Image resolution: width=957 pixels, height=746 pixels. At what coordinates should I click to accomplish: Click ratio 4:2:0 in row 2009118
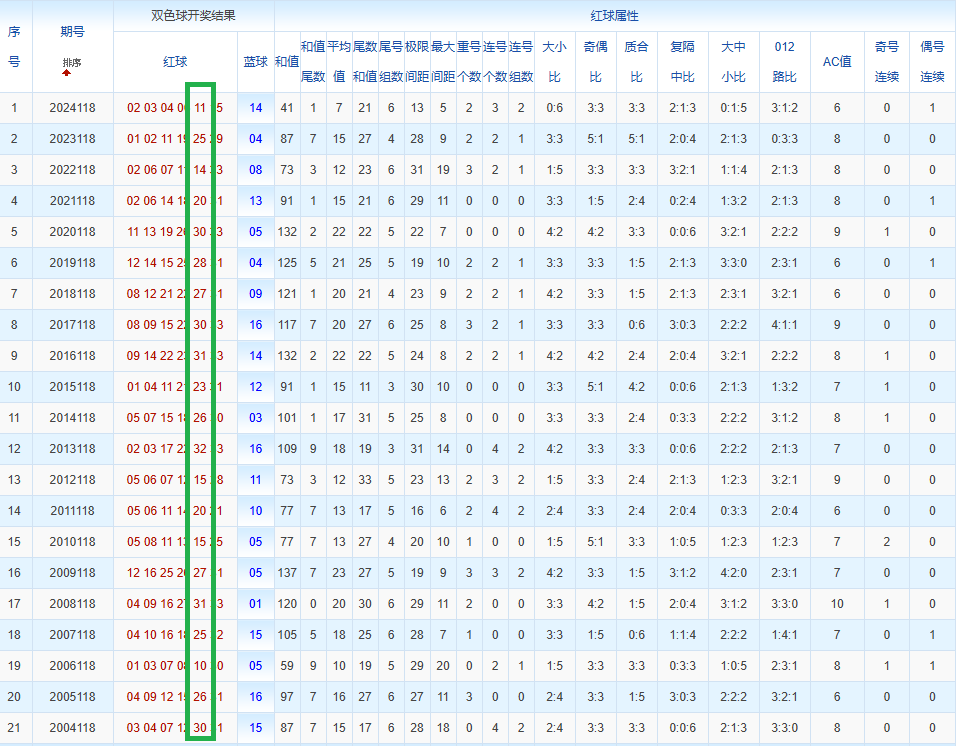[733, 573]
